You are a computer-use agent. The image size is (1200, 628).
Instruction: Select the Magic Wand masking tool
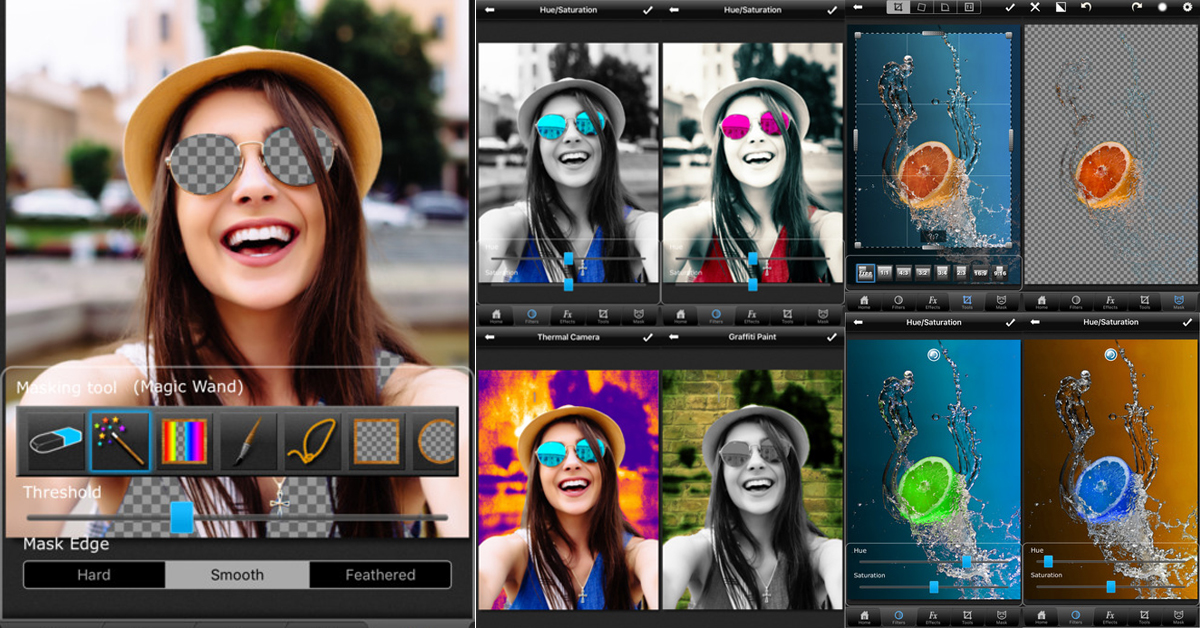click(120, 440)
